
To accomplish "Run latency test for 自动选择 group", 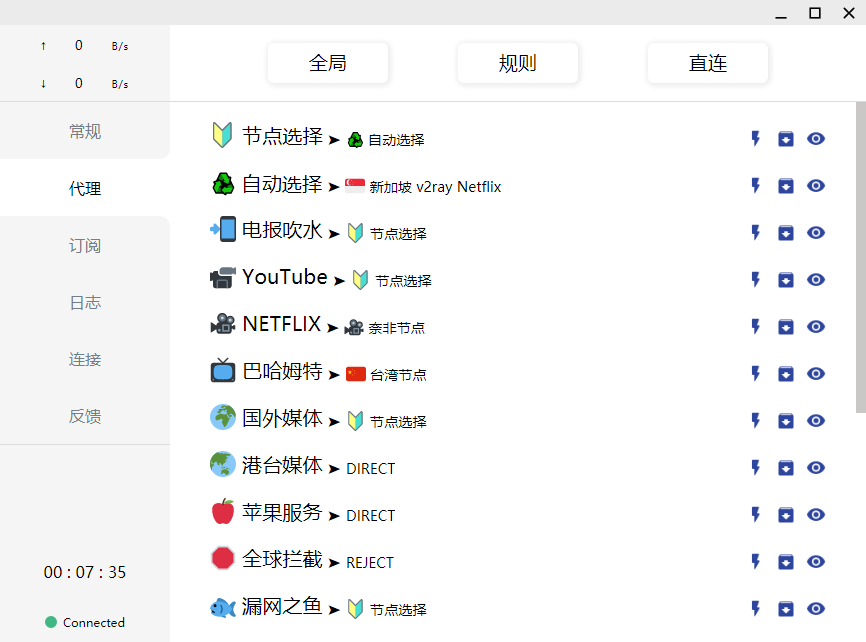I will point(756,186).
